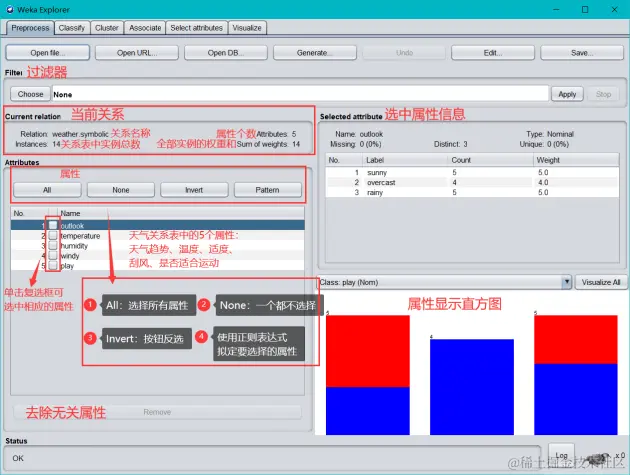Select all attributes with All button
This screenshot has width=630, height=475.
point(47,190)
